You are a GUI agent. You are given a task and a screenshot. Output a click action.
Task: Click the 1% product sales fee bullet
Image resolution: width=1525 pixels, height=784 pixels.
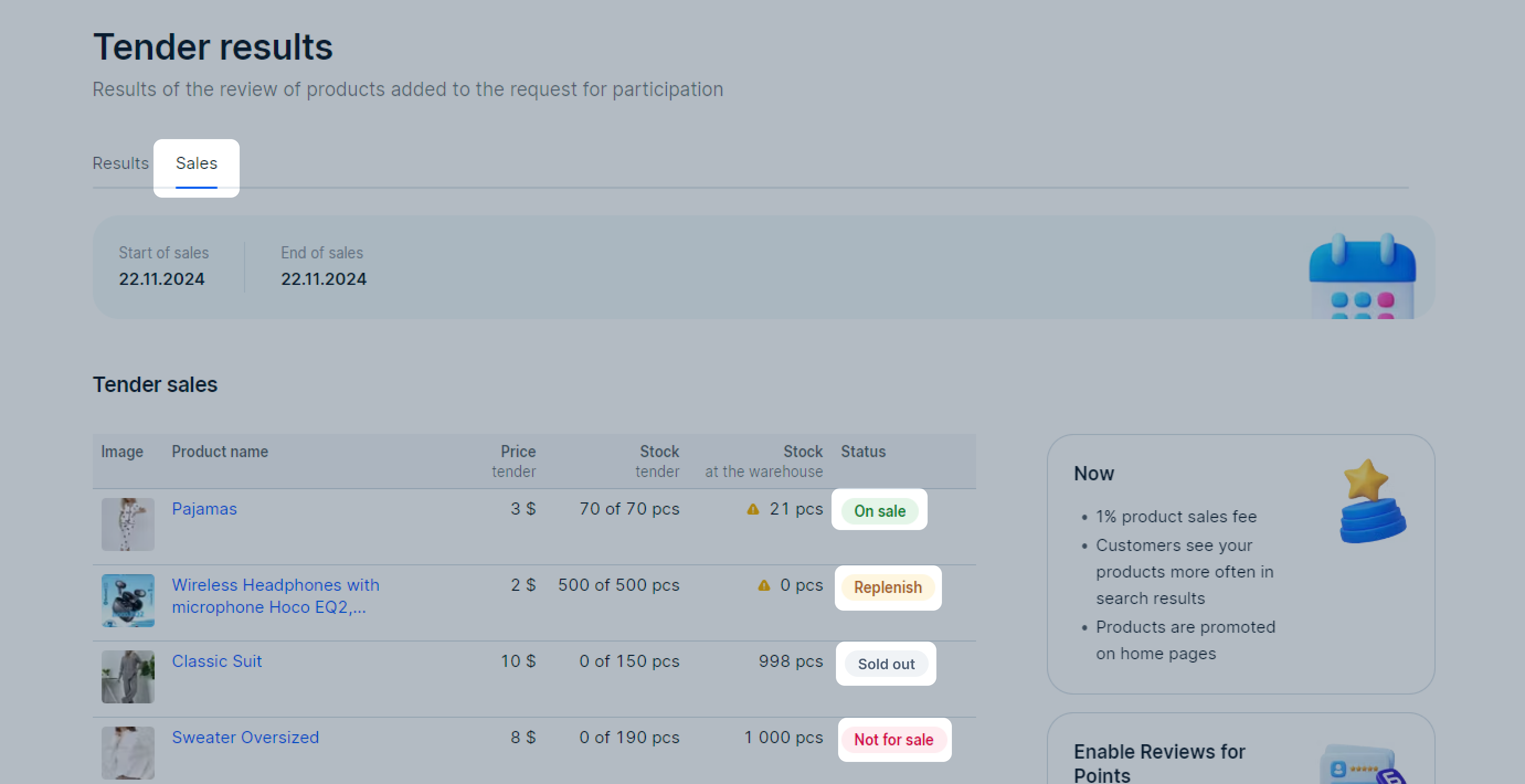1175,516
